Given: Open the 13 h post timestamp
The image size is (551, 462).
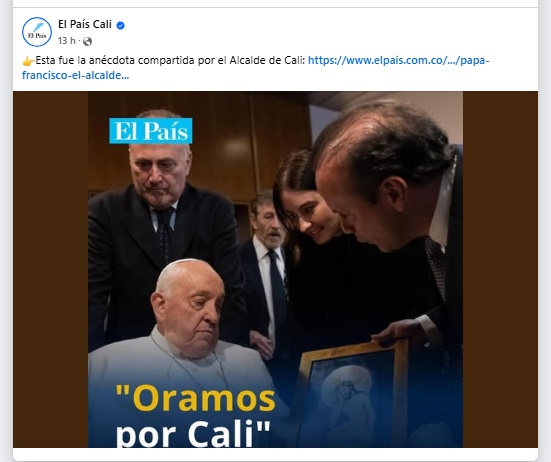Looking at the screenshot, I should coord(67,41).
